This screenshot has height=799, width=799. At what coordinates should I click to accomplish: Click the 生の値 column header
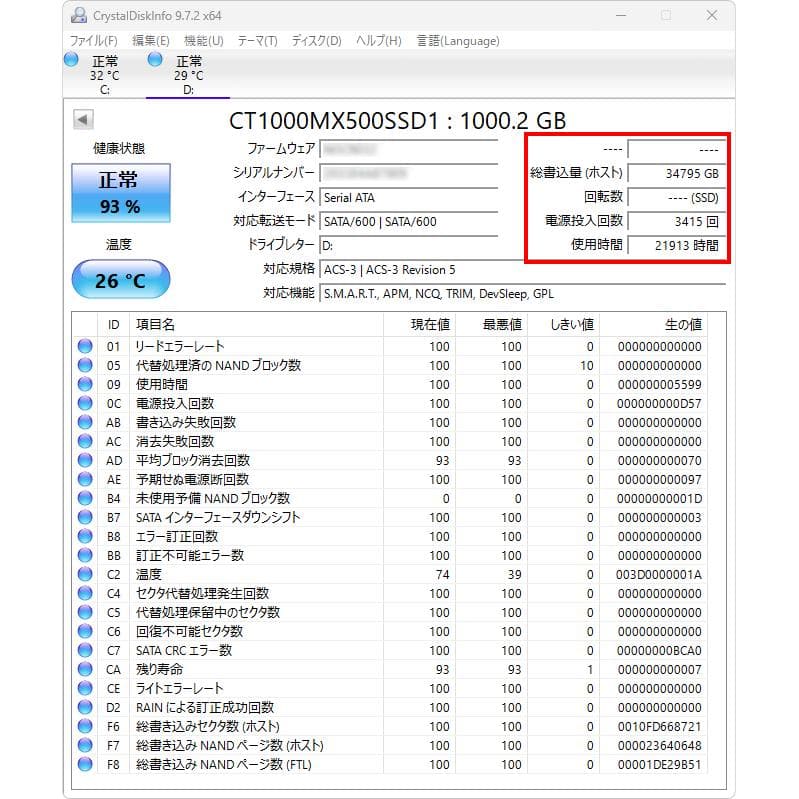(653, 325)
